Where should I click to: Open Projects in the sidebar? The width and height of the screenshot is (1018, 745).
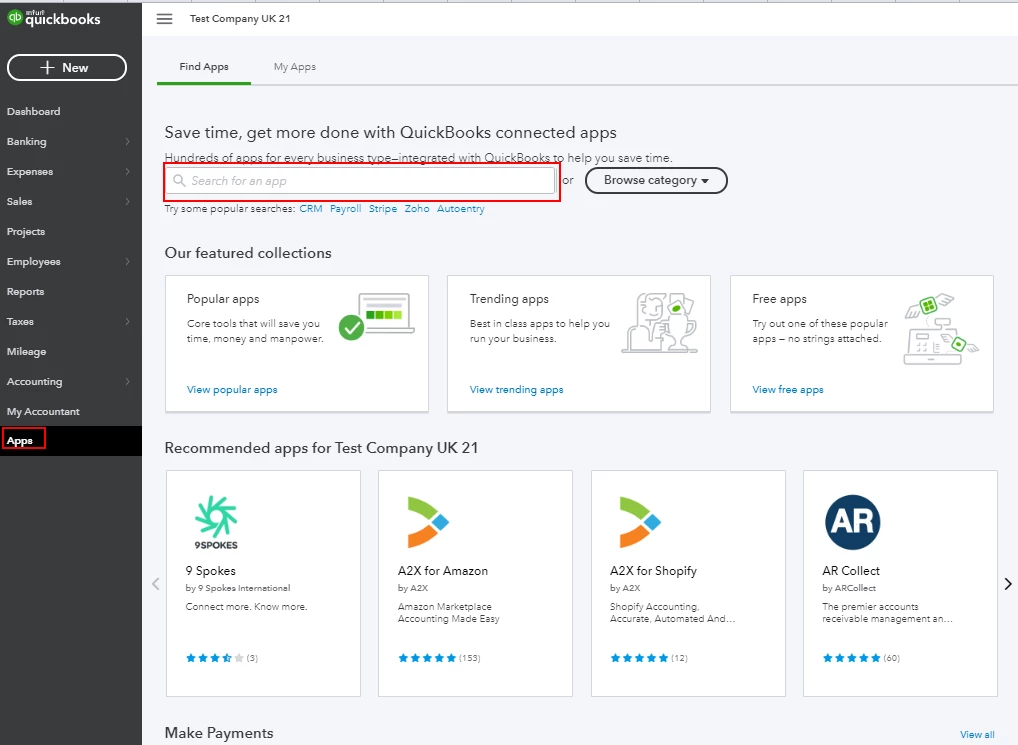(26, 232)
